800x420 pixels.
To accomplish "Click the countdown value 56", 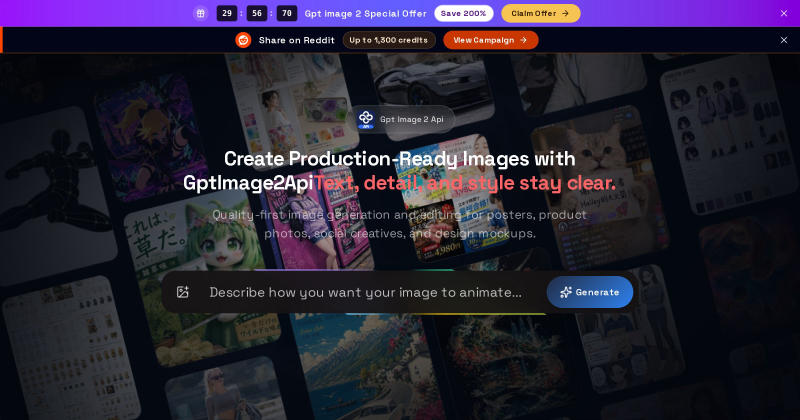I will (257, 13).
